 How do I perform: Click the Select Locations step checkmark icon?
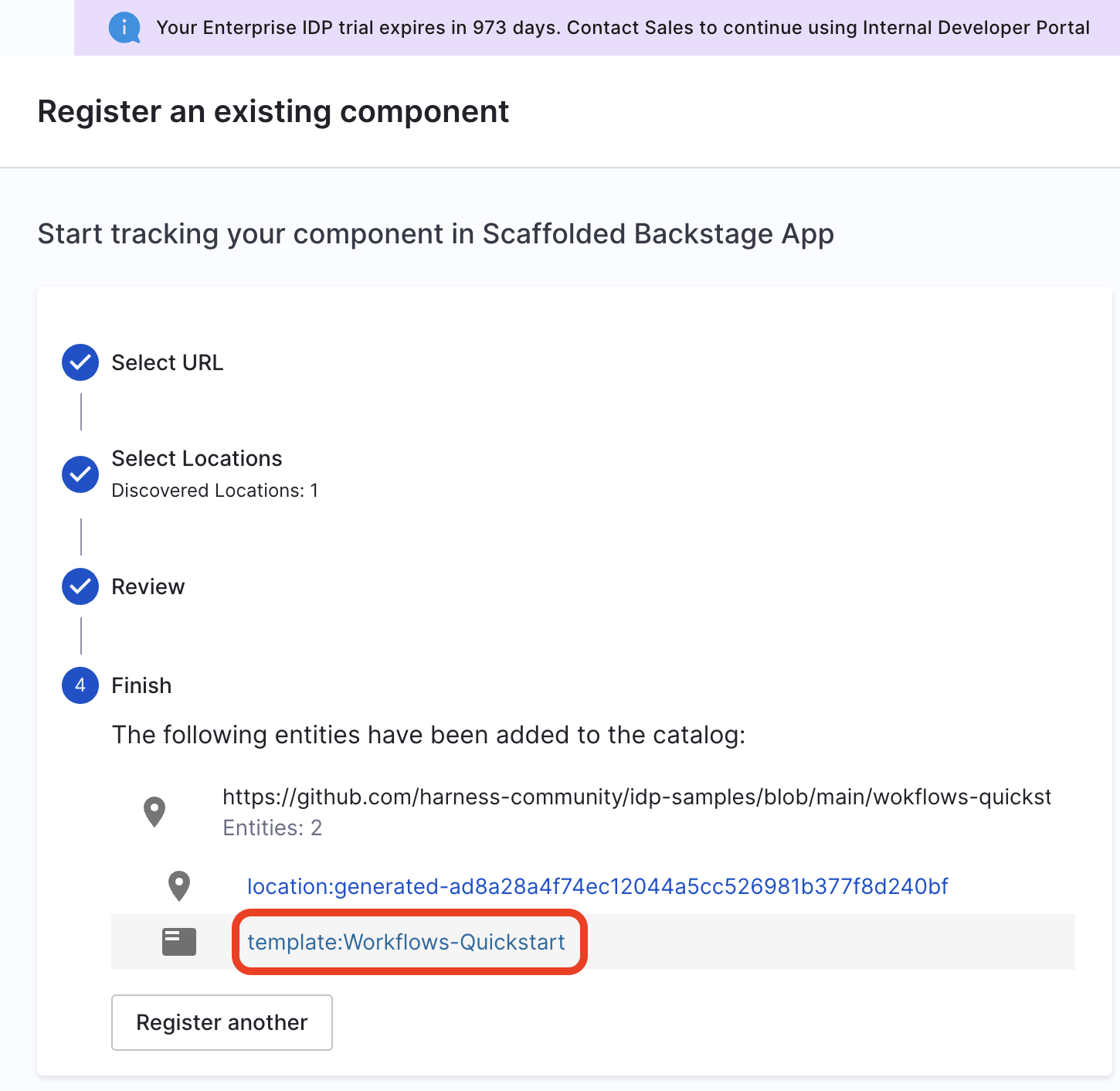tap(80, 474)
